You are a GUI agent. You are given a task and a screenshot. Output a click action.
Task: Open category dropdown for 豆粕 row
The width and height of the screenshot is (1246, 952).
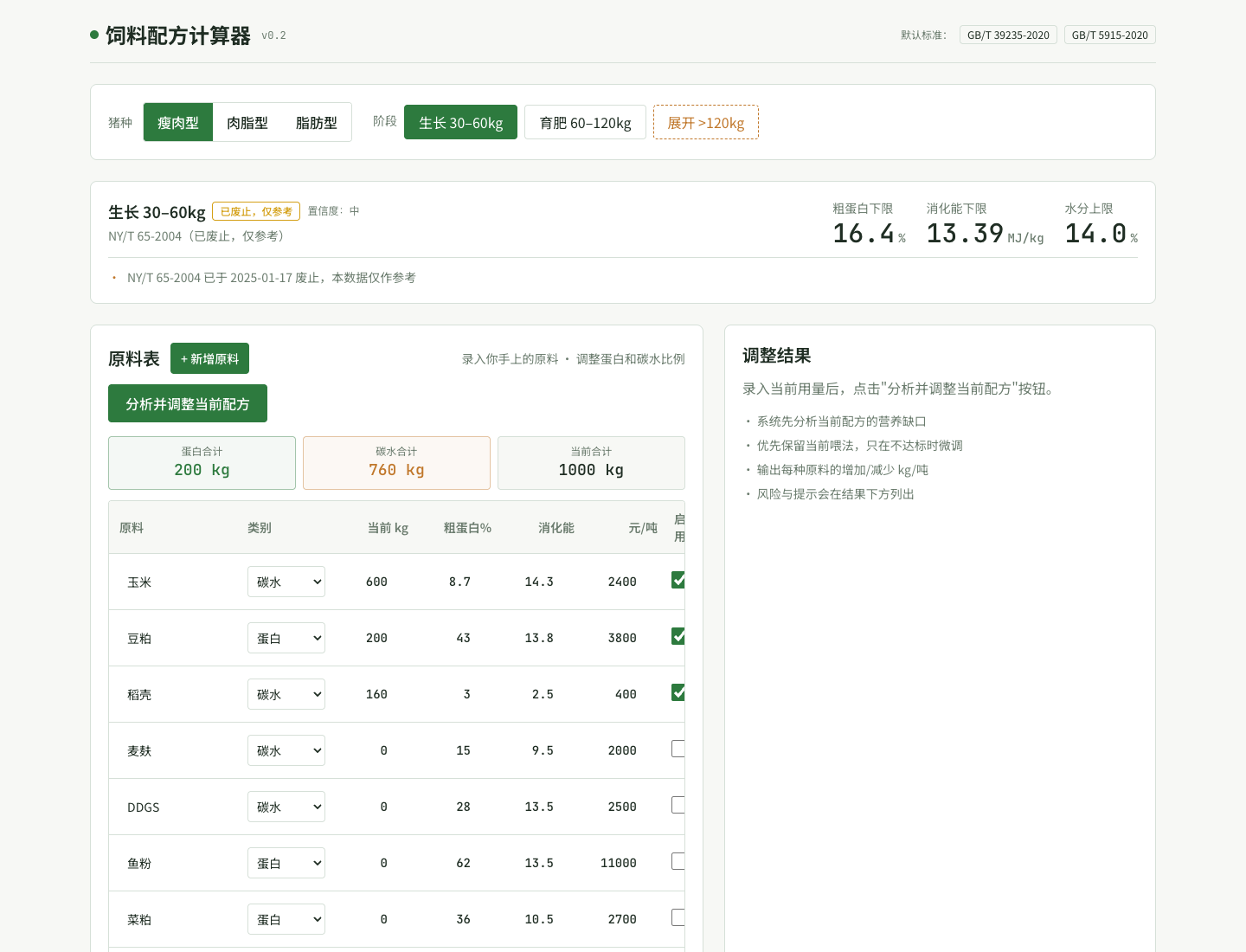tap(286, 638)
